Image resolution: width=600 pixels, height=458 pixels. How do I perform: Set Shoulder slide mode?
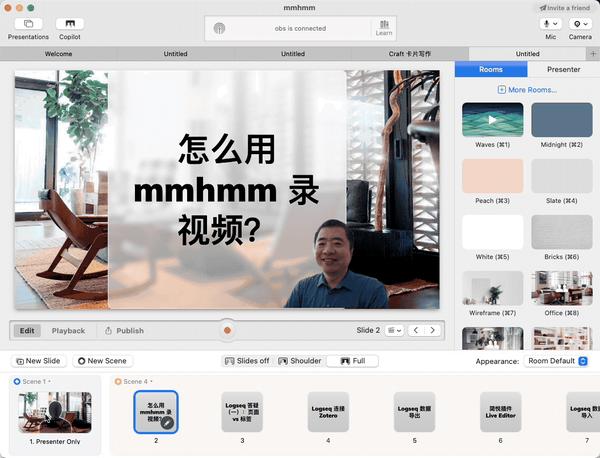[x=300, y=361]
